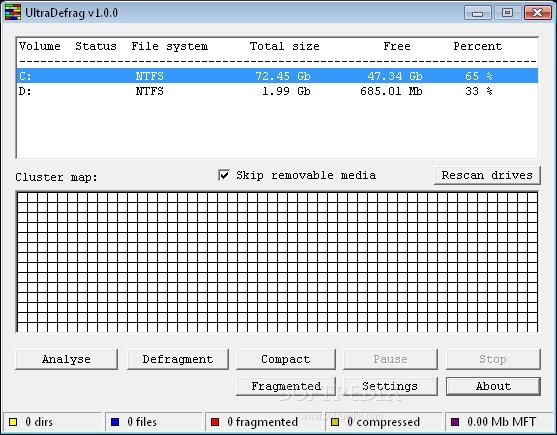Click the blue files color swatch
Viewport: 557px width, 435px height.
click(x=115, y=422)
